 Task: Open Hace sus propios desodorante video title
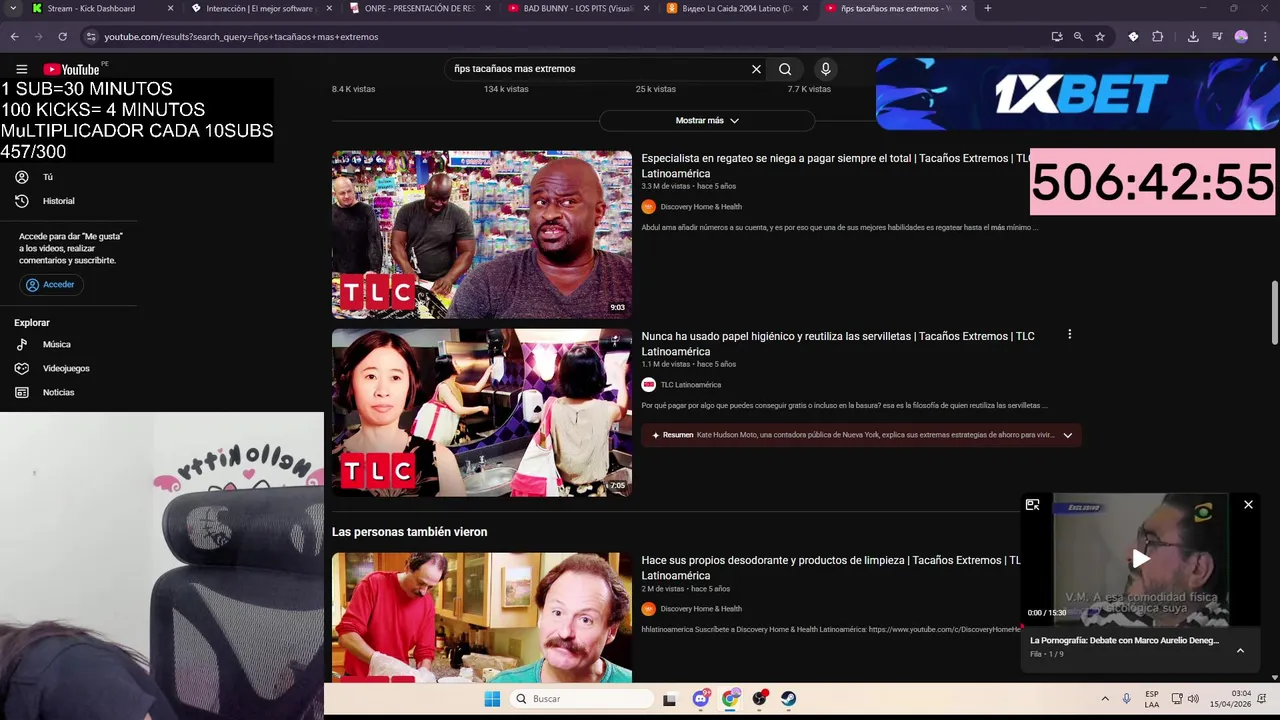(x=831, y=568)
